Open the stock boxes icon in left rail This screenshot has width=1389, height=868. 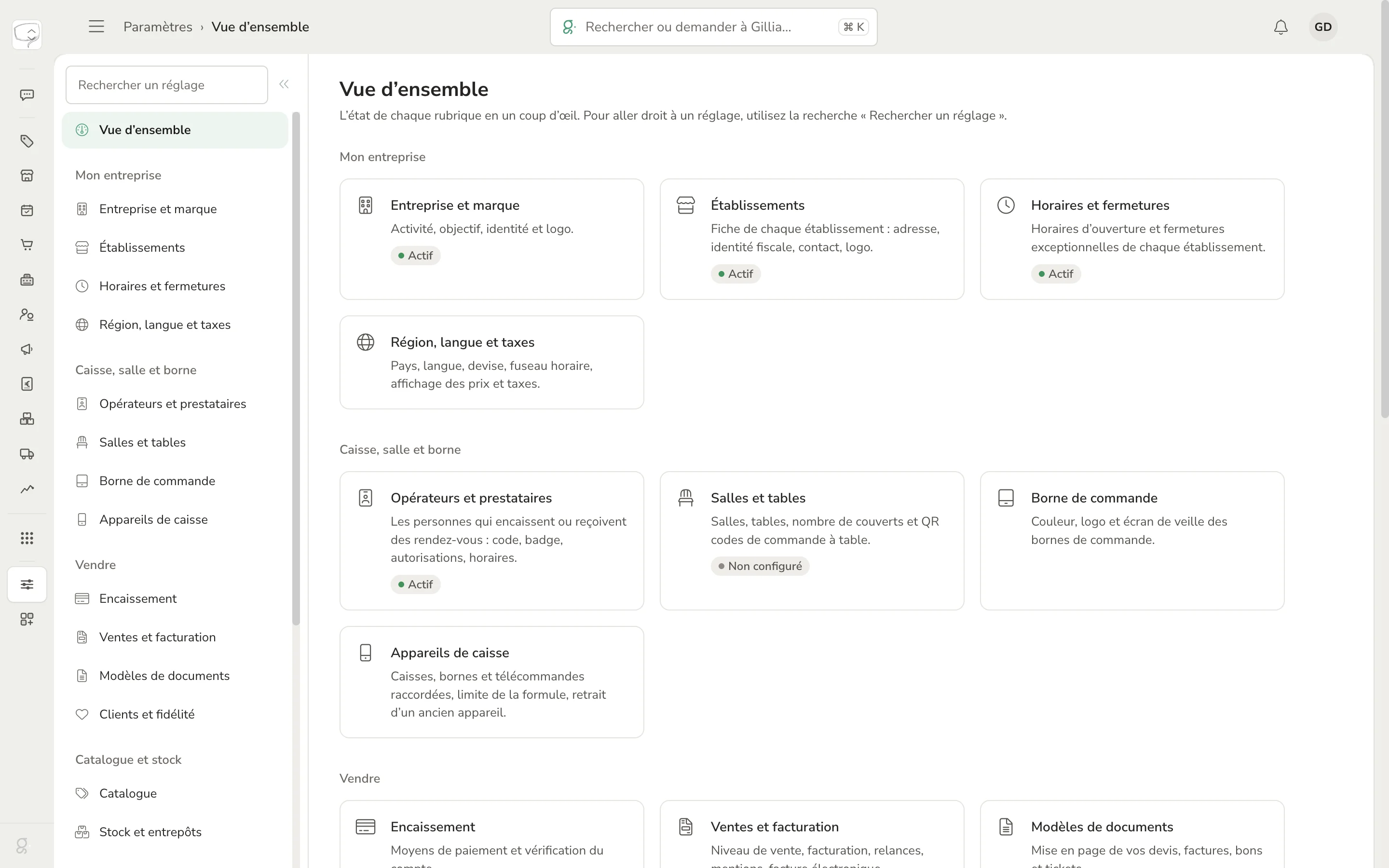point(27,419)
